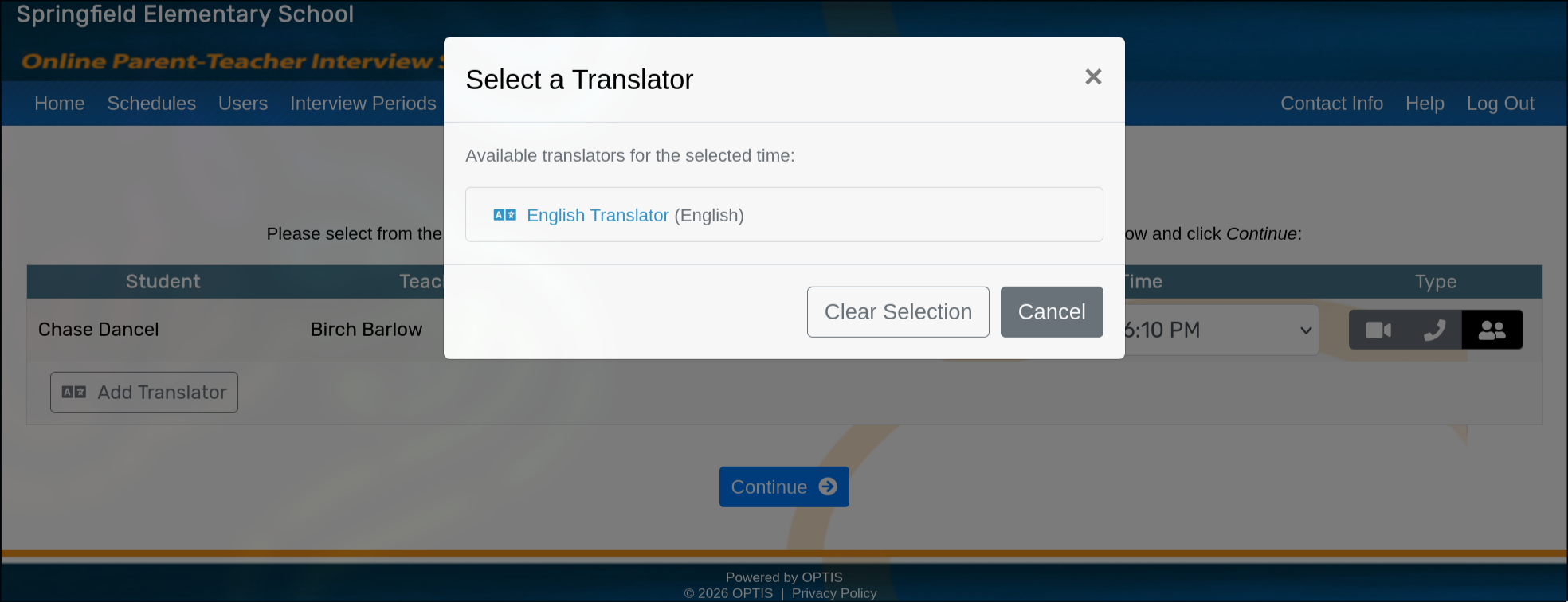Image resolution: width=1568 pixels, height=602 pixels.
Task: Select video call interview type
Action: (1378, 330)
